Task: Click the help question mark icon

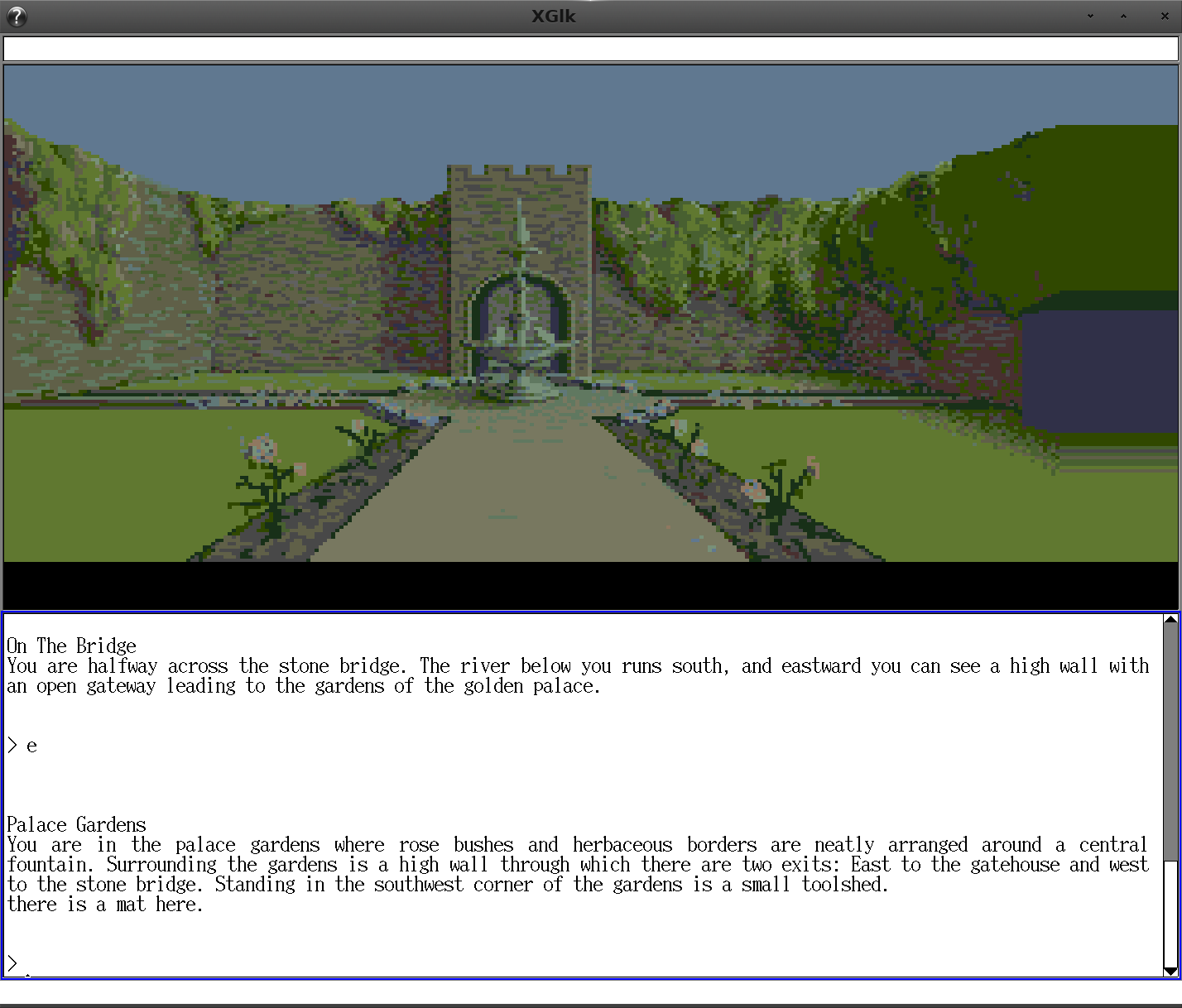Action: 16,17
